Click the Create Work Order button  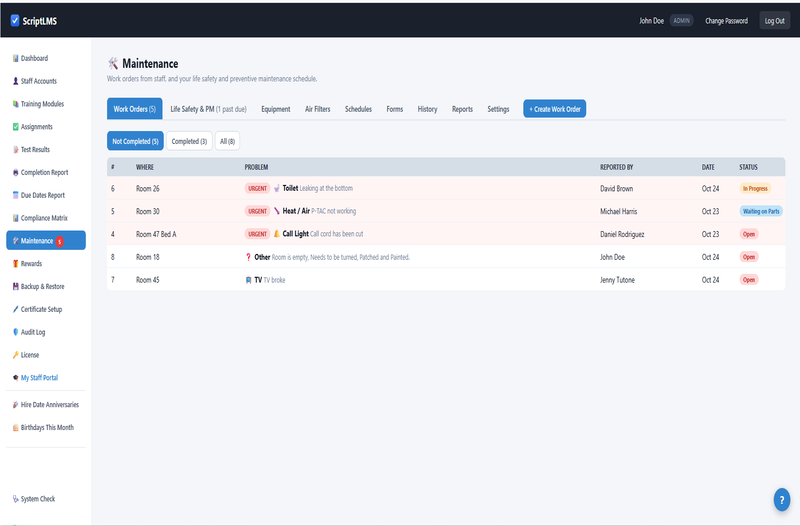pos(555,109)
